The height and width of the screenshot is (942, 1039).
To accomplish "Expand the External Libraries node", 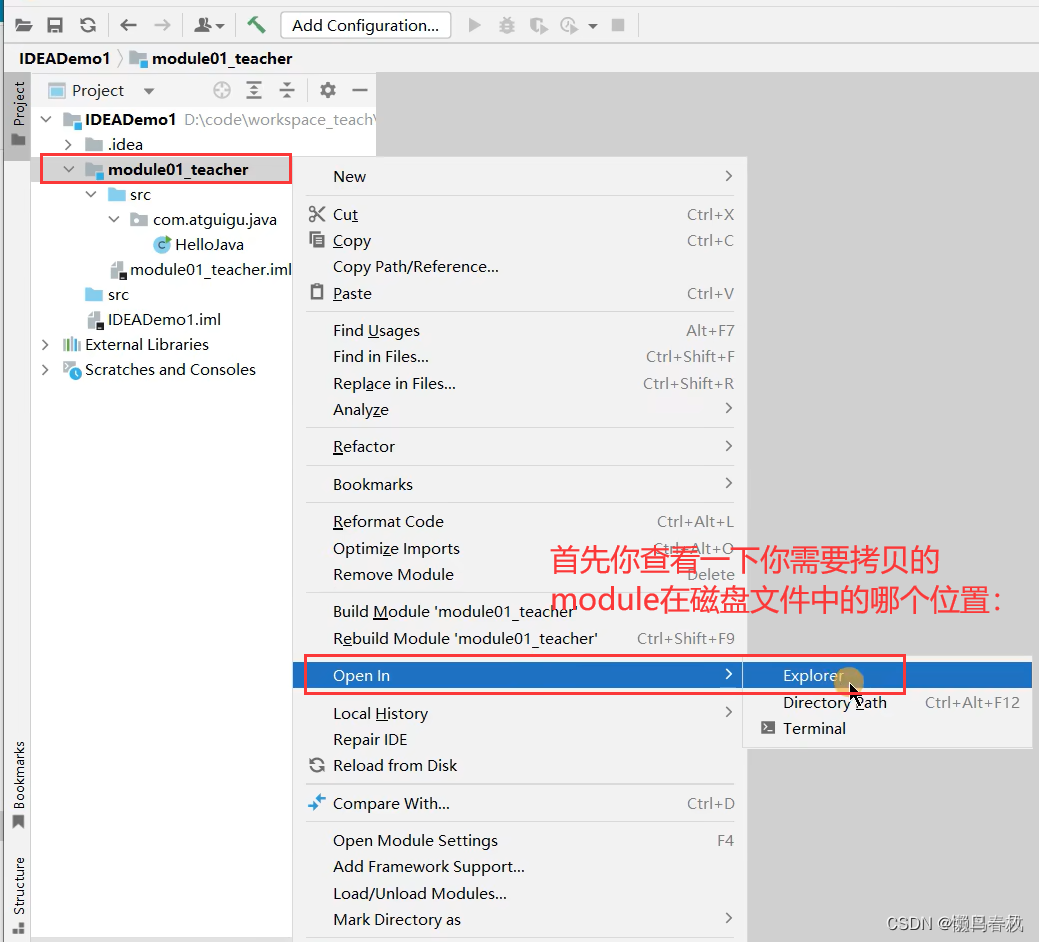I will [x=45, y=344].
